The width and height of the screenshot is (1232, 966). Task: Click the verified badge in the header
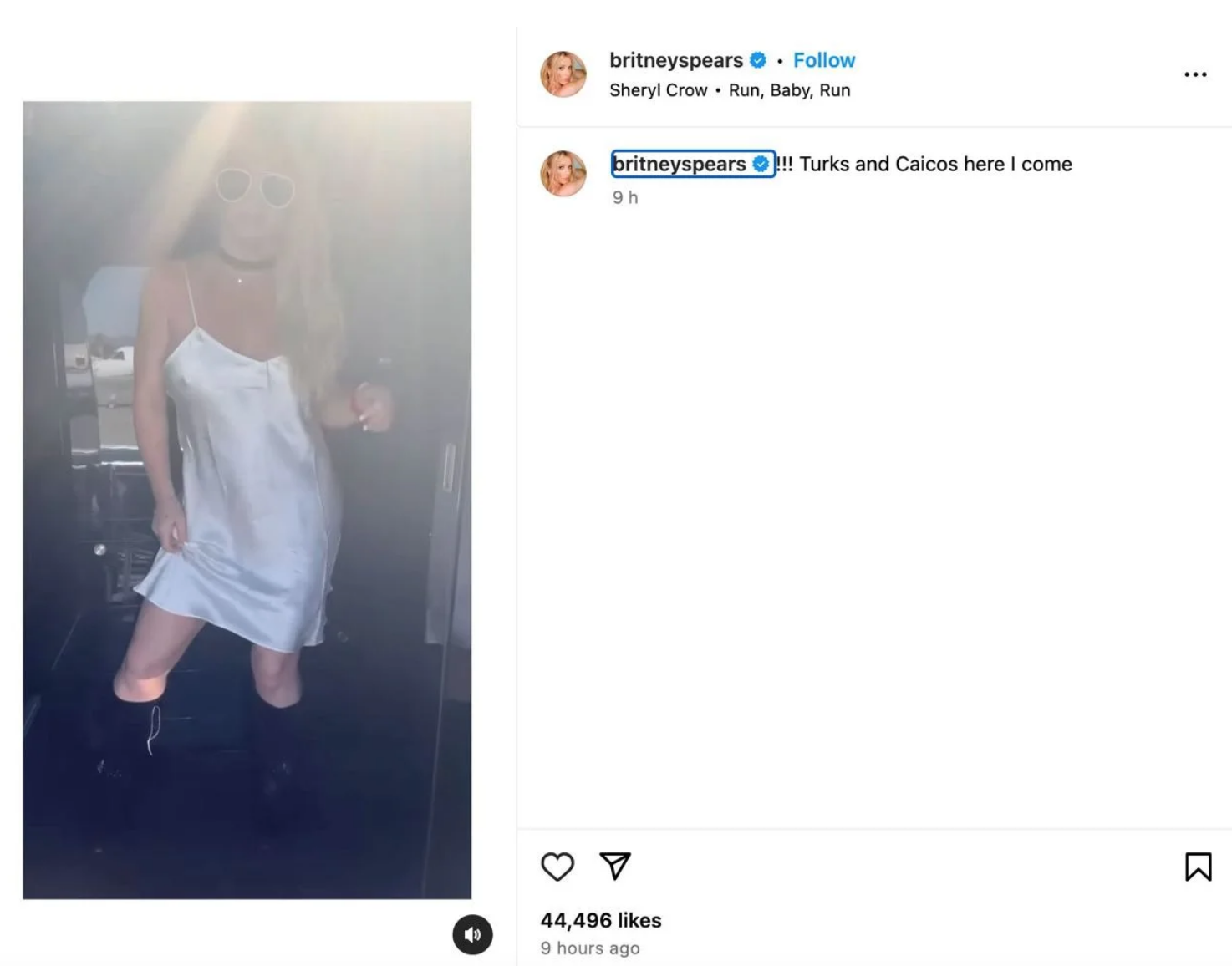758,60
